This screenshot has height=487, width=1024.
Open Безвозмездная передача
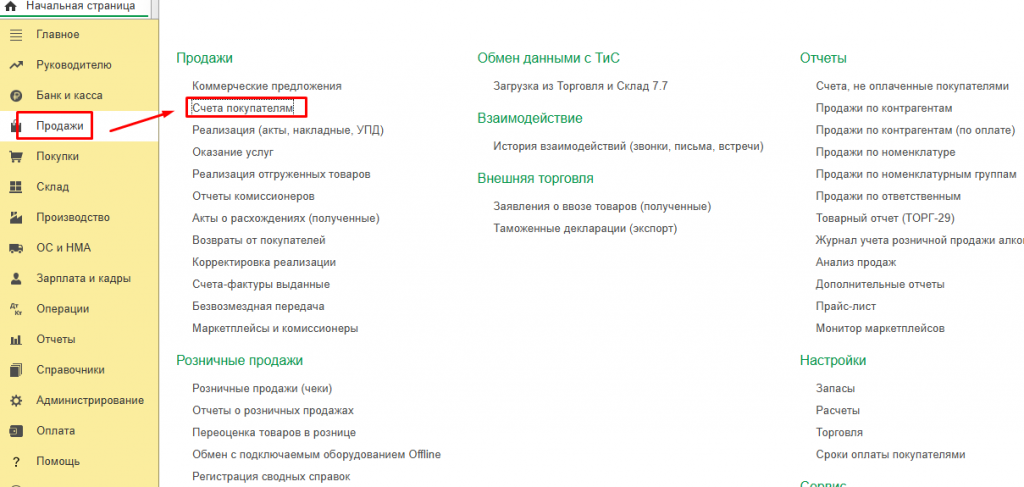point(259,306)
